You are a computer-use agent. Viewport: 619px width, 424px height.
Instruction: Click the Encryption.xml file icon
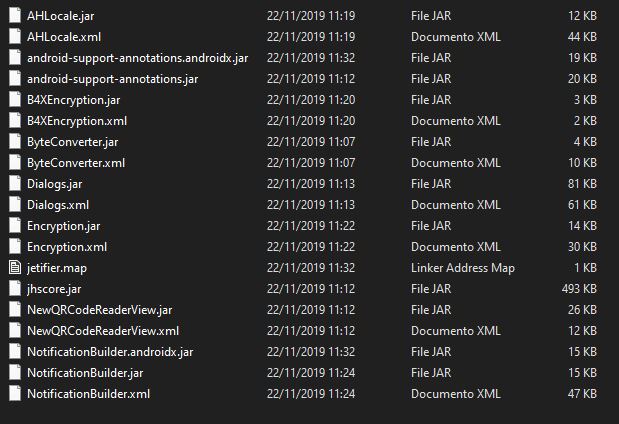(14, 247)
